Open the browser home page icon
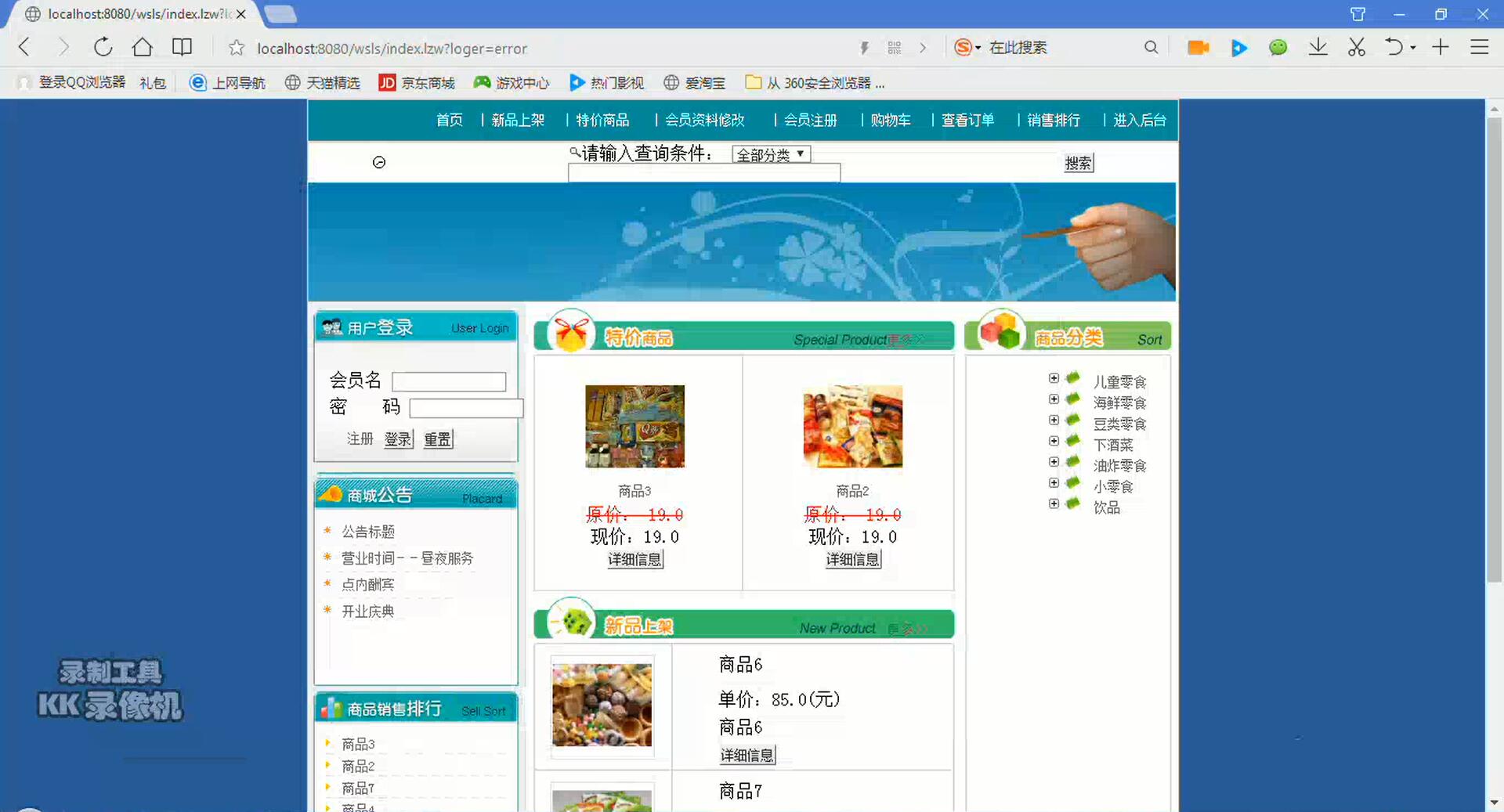 click(142, 47)
